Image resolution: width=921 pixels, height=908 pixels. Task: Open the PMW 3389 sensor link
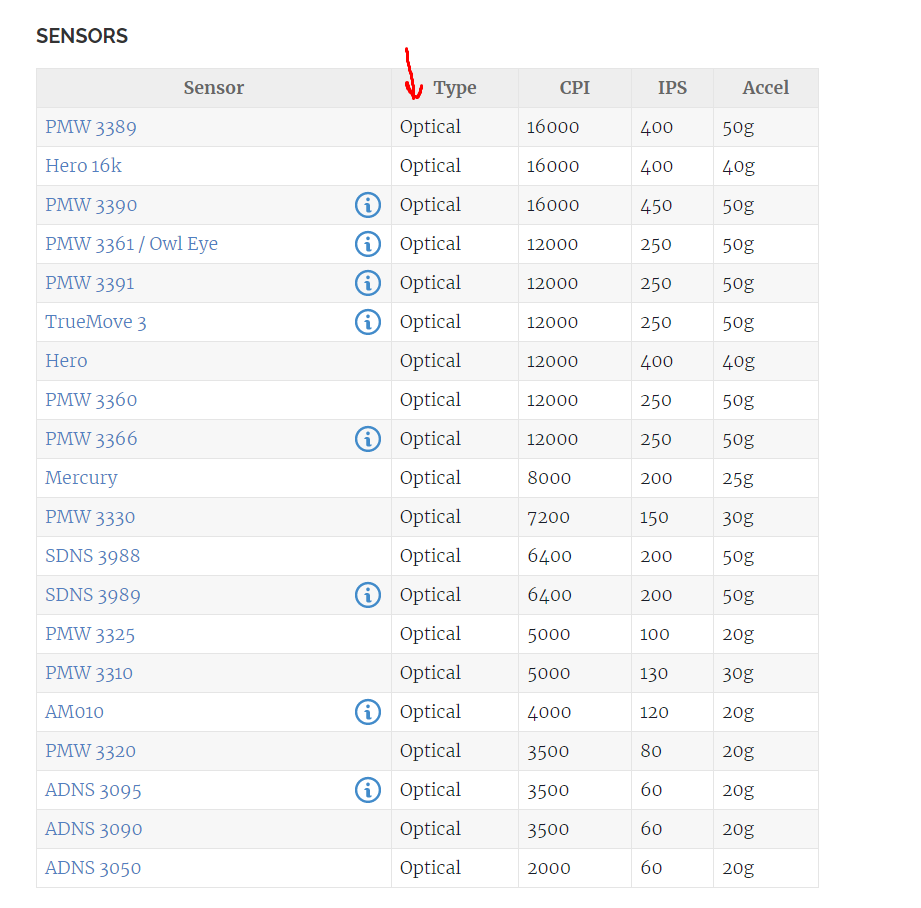pyautogui.click(x=91, y=127)
